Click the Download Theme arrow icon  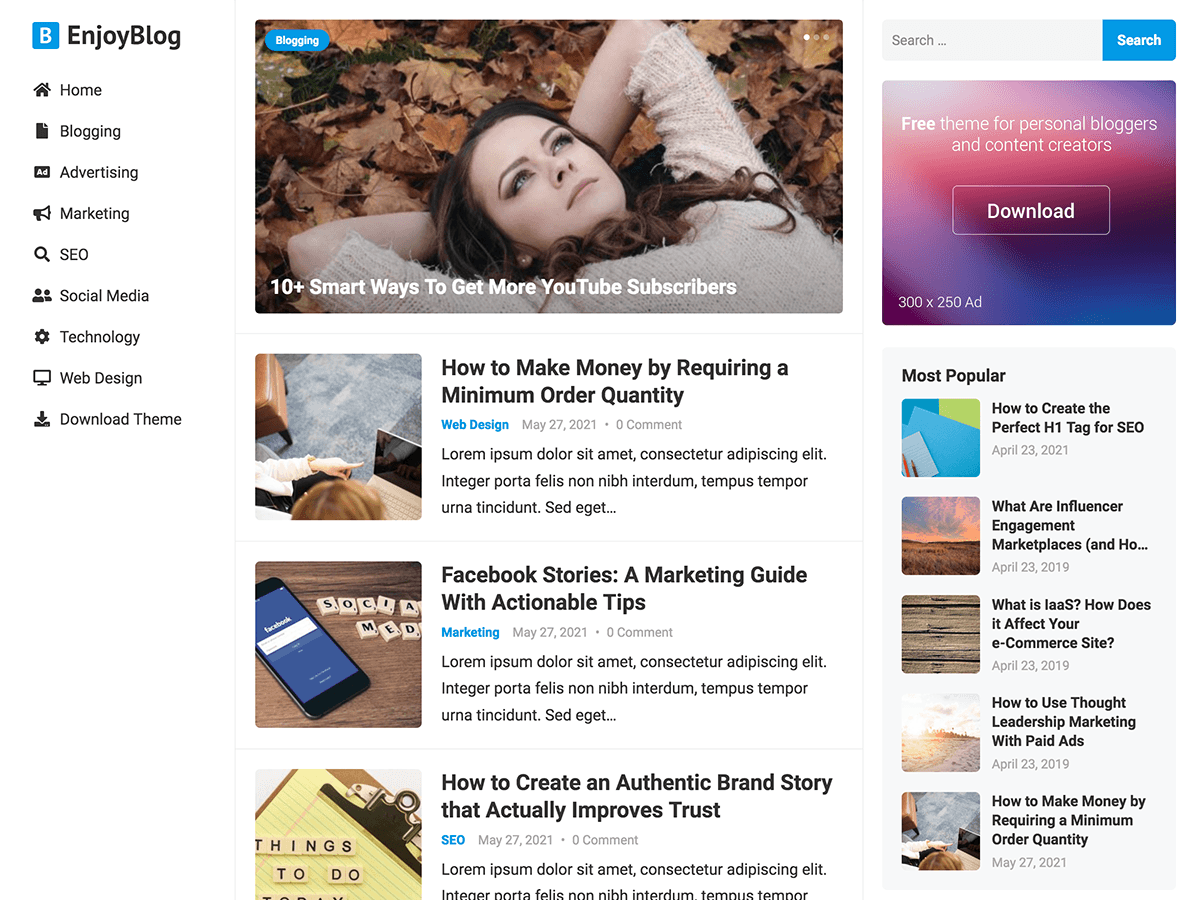41,418
